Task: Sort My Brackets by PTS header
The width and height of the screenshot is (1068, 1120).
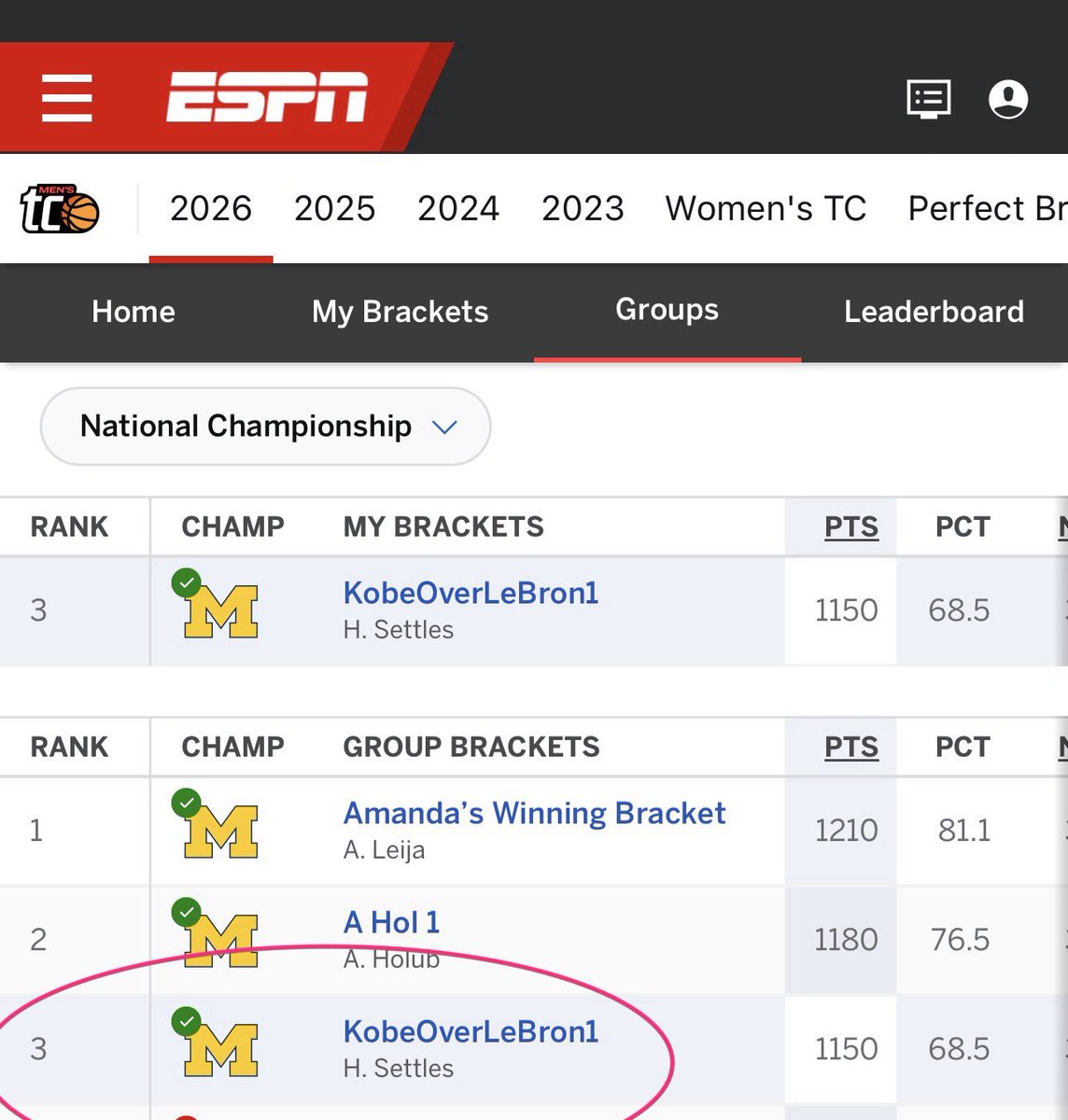Action: (x=851, y=526)
